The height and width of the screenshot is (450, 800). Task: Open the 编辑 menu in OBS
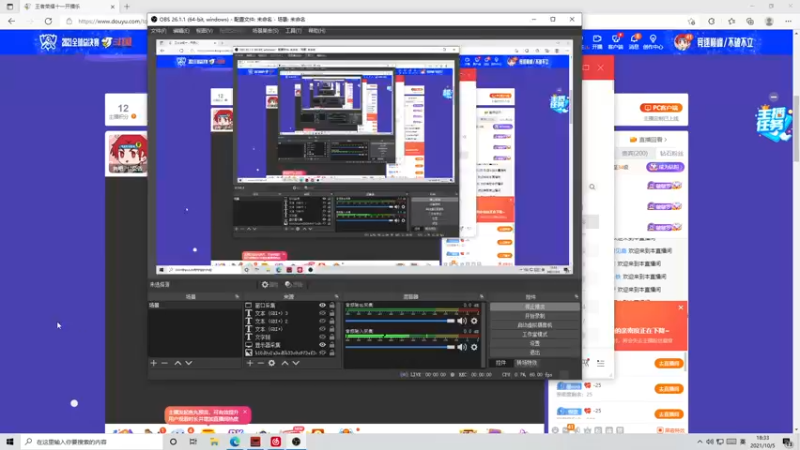[181, 31]
